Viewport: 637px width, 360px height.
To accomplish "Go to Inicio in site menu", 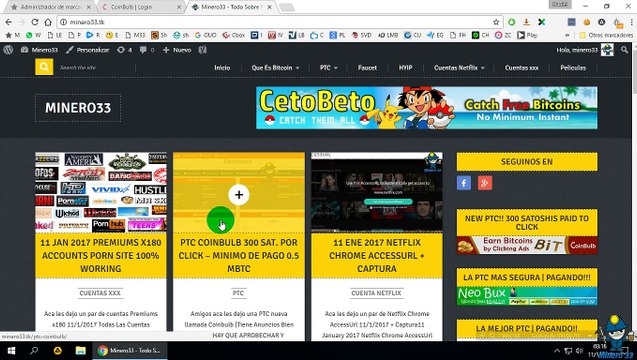I will [222, 68].
